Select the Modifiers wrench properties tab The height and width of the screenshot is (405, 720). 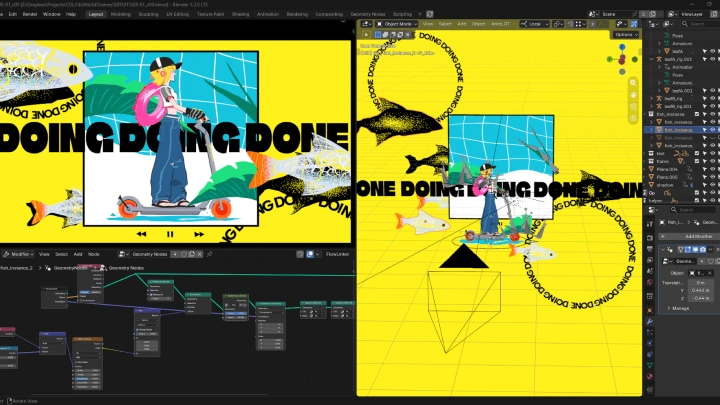[650, 321]
